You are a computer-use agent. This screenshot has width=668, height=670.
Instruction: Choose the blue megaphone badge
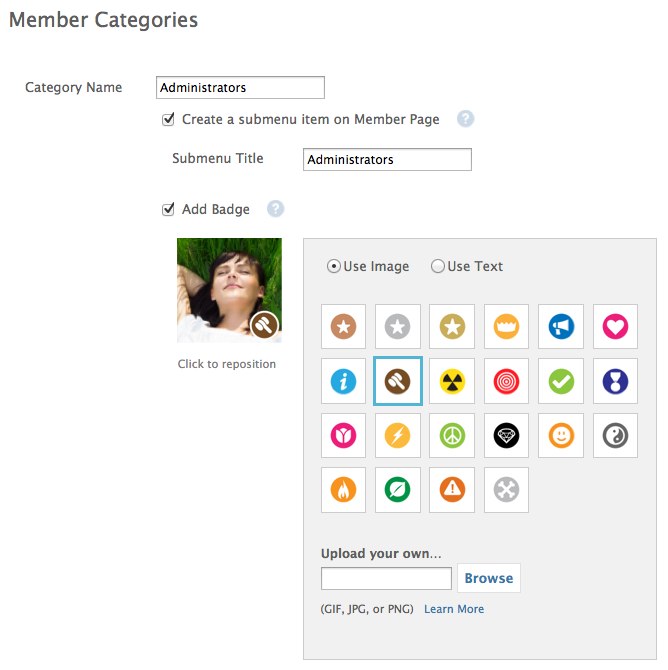(561, 326)
